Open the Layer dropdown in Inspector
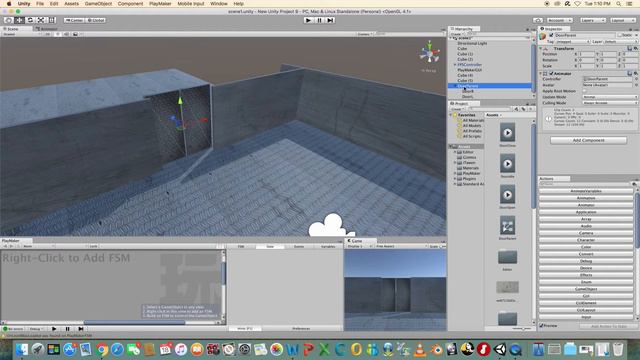Image resolution: width=640 pixels, height=360 pixels. click(620, 42)
